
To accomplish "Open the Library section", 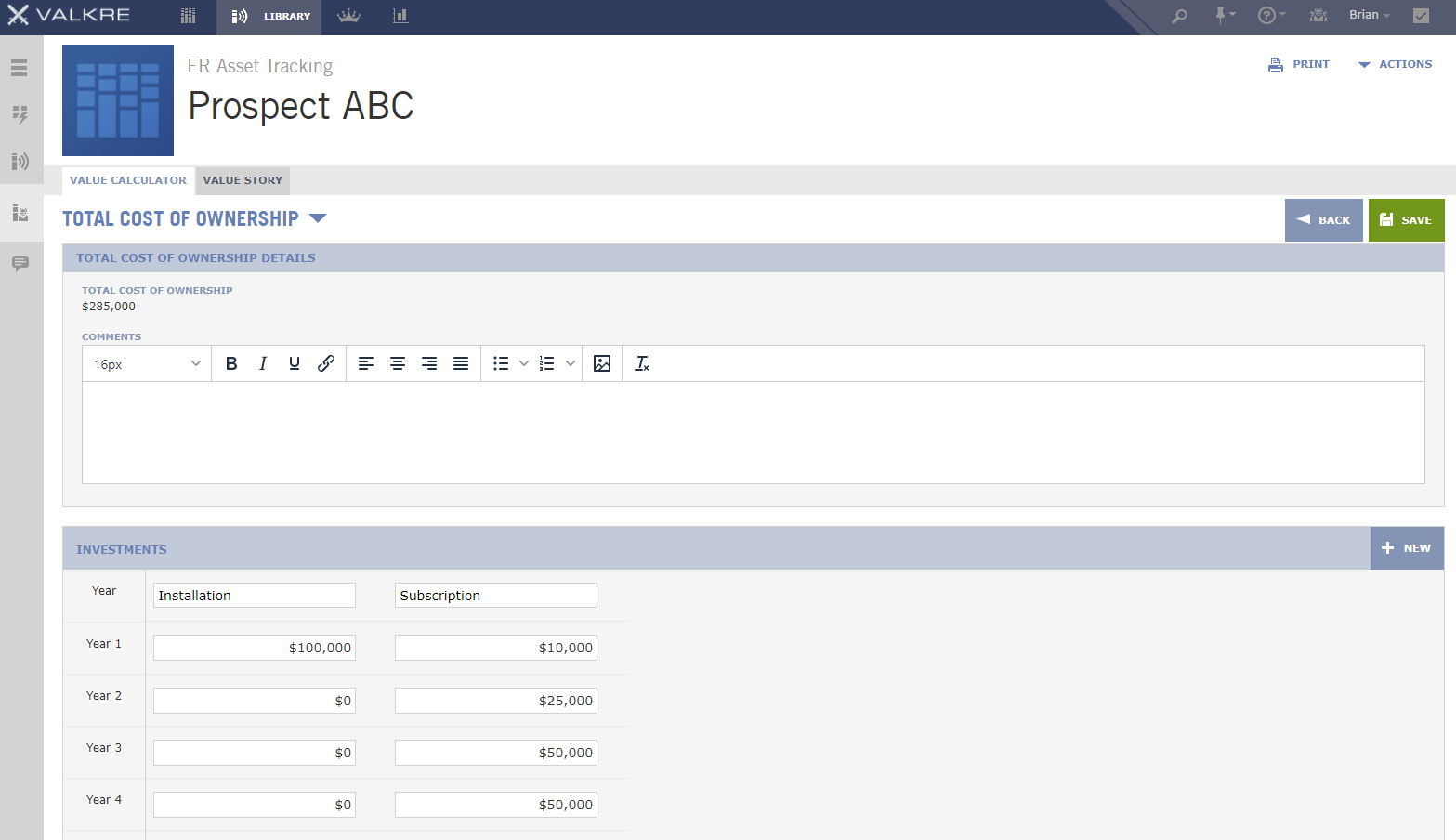I will click(269, 17).
